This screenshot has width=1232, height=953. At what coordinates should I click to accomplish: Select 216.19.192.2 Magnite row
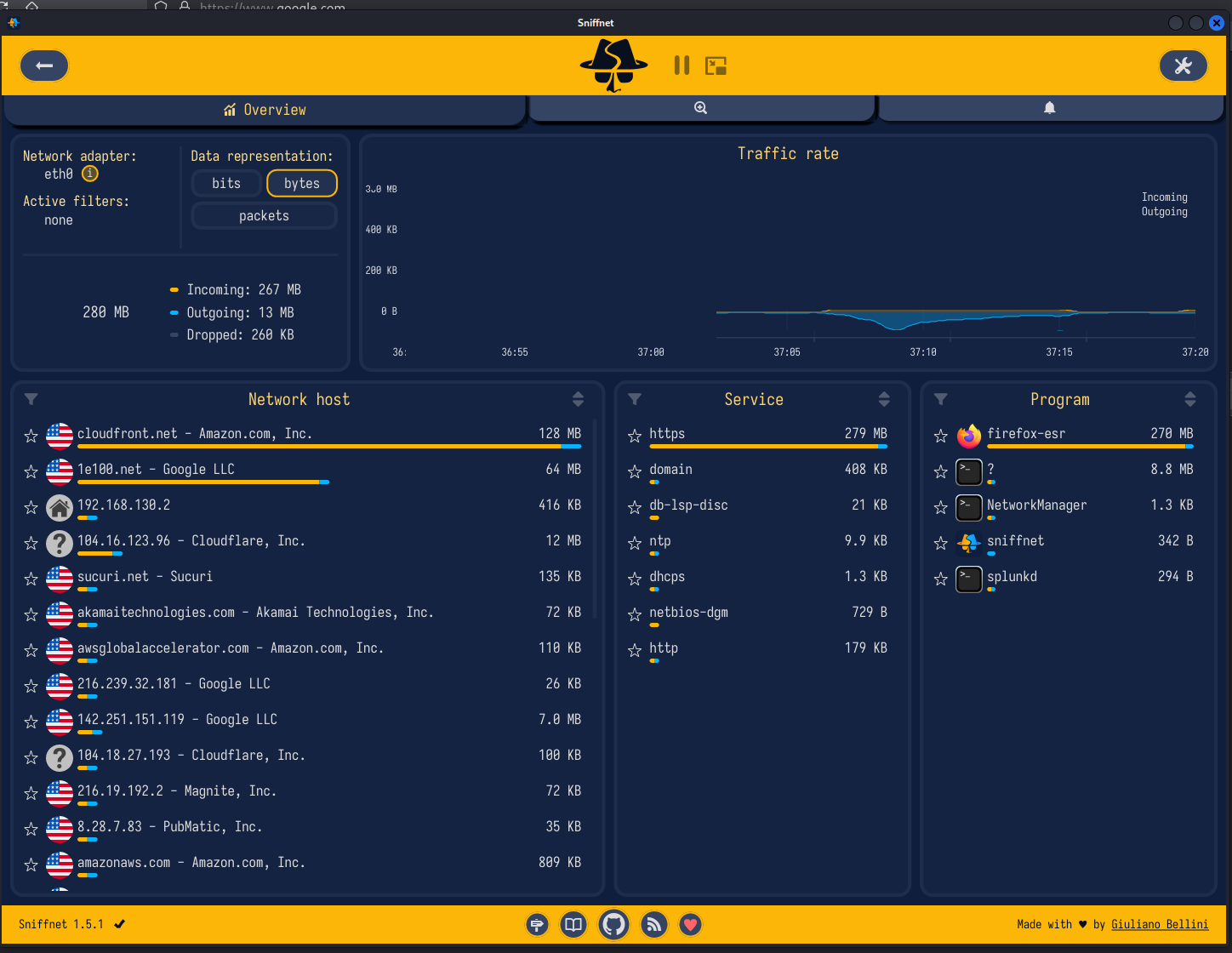(303, 794)
